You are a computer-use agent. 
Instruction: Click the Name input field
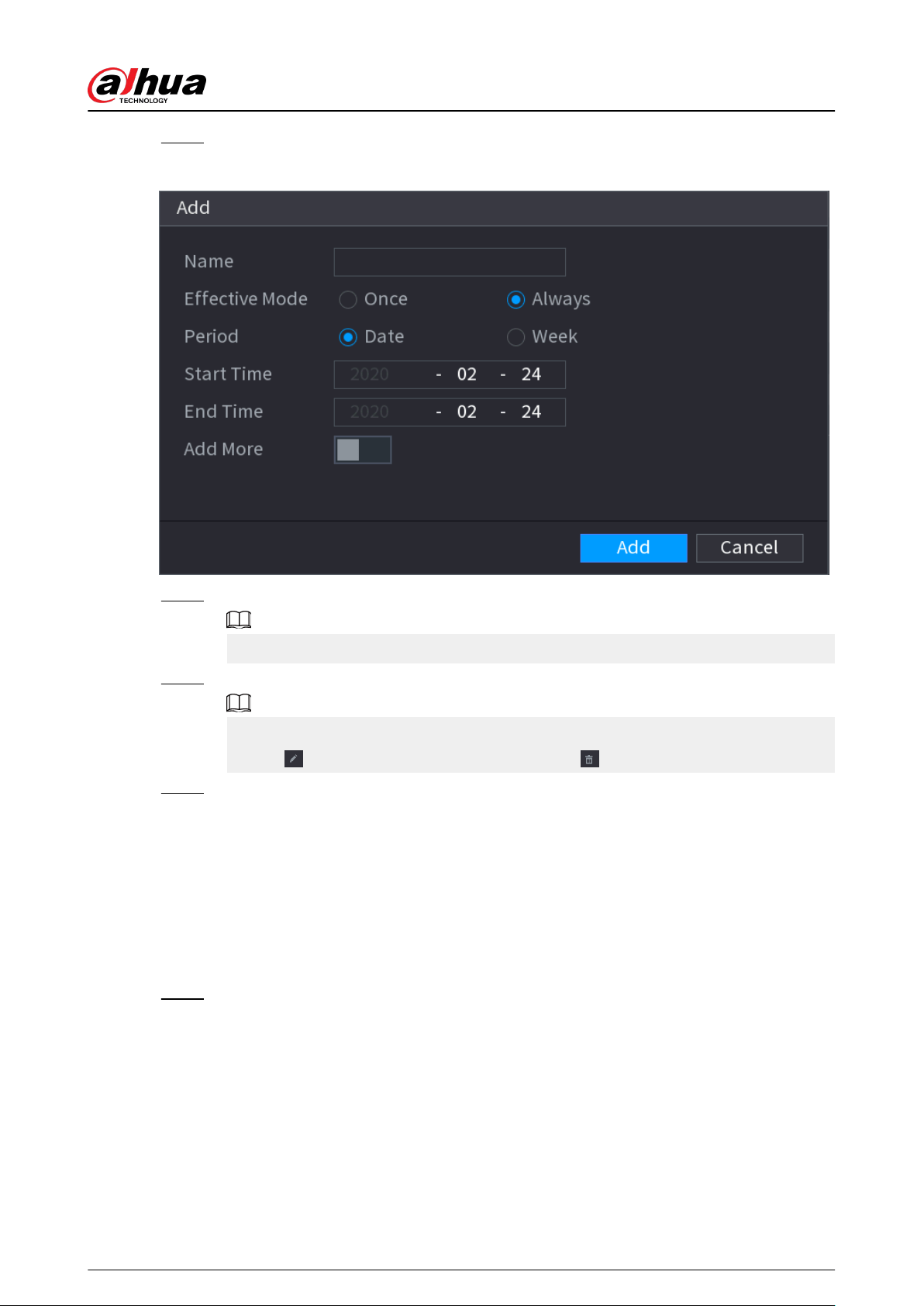450,262
